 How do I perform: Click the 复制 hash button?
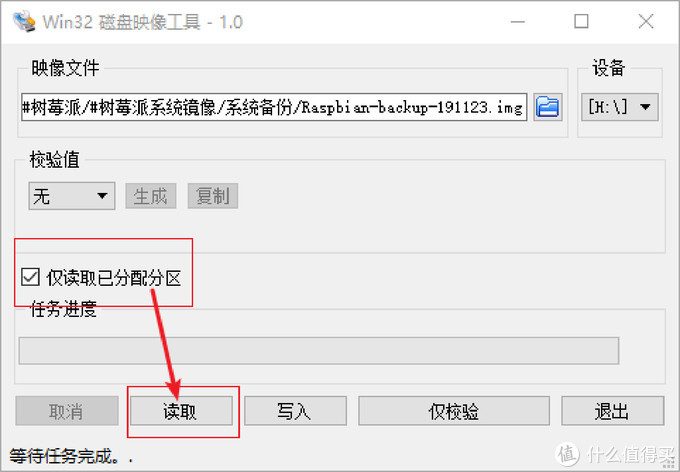pos(213,196)
